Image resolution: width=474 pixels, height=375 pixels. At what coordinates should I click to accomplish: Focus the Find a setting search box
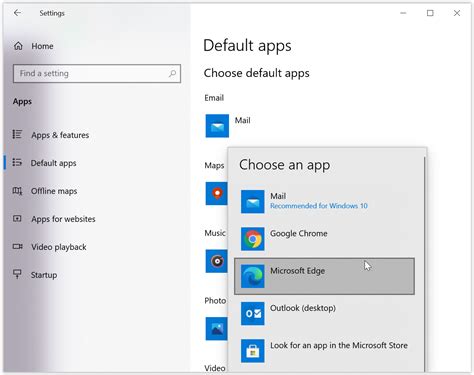[x=97, y=73]
